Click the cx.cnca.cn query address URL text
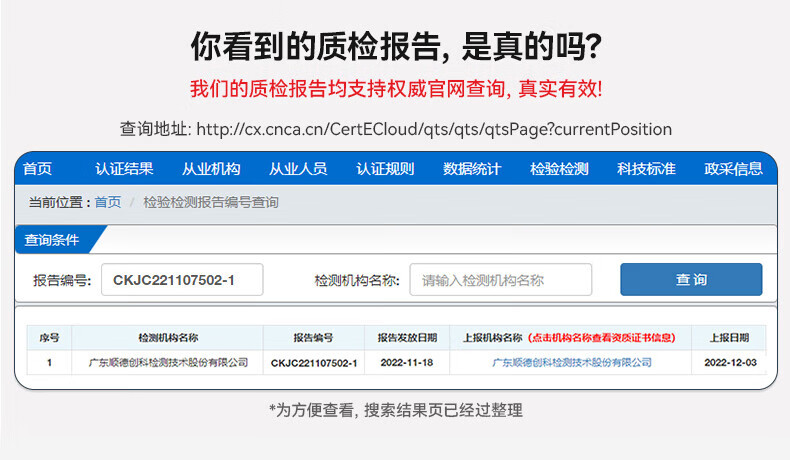This screenshot has width=790, height=460. (434, 129)
